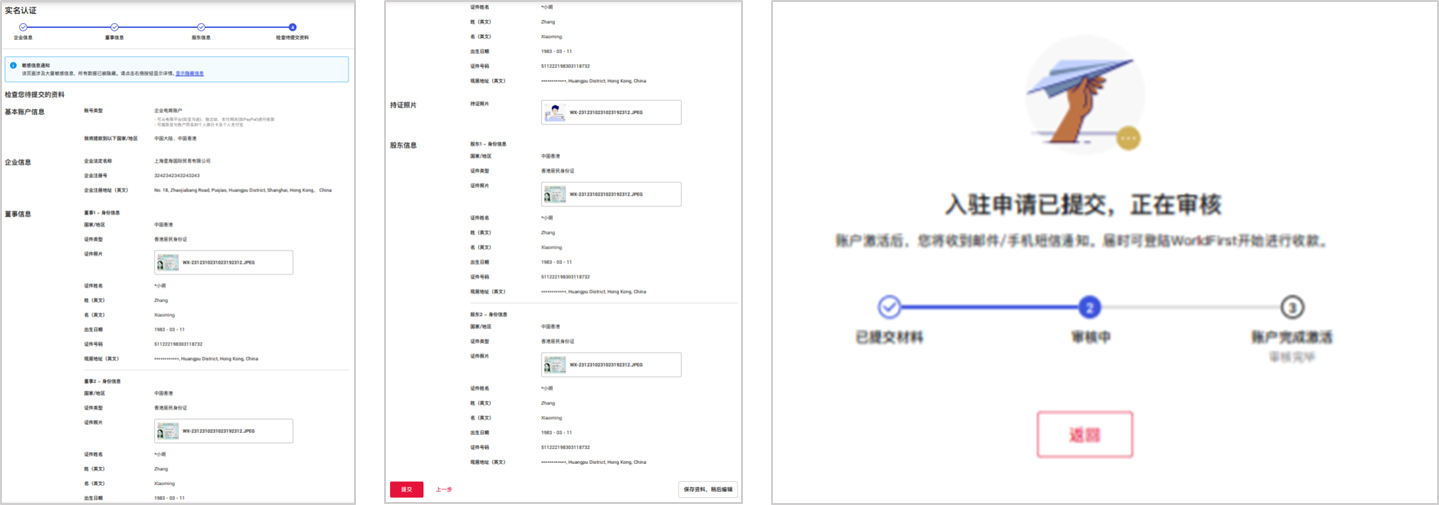
Task: Click the 保存资料，稍后编辑 button
Action: point(708,489)
